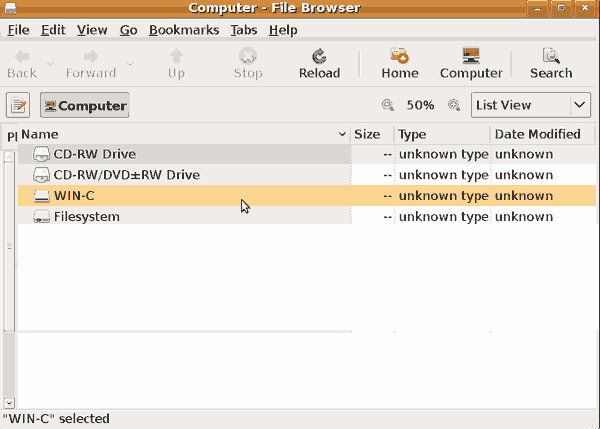Screen dimensions: 600x429
Task: Sort by the Type column header
Action: [x=442, y=134]
